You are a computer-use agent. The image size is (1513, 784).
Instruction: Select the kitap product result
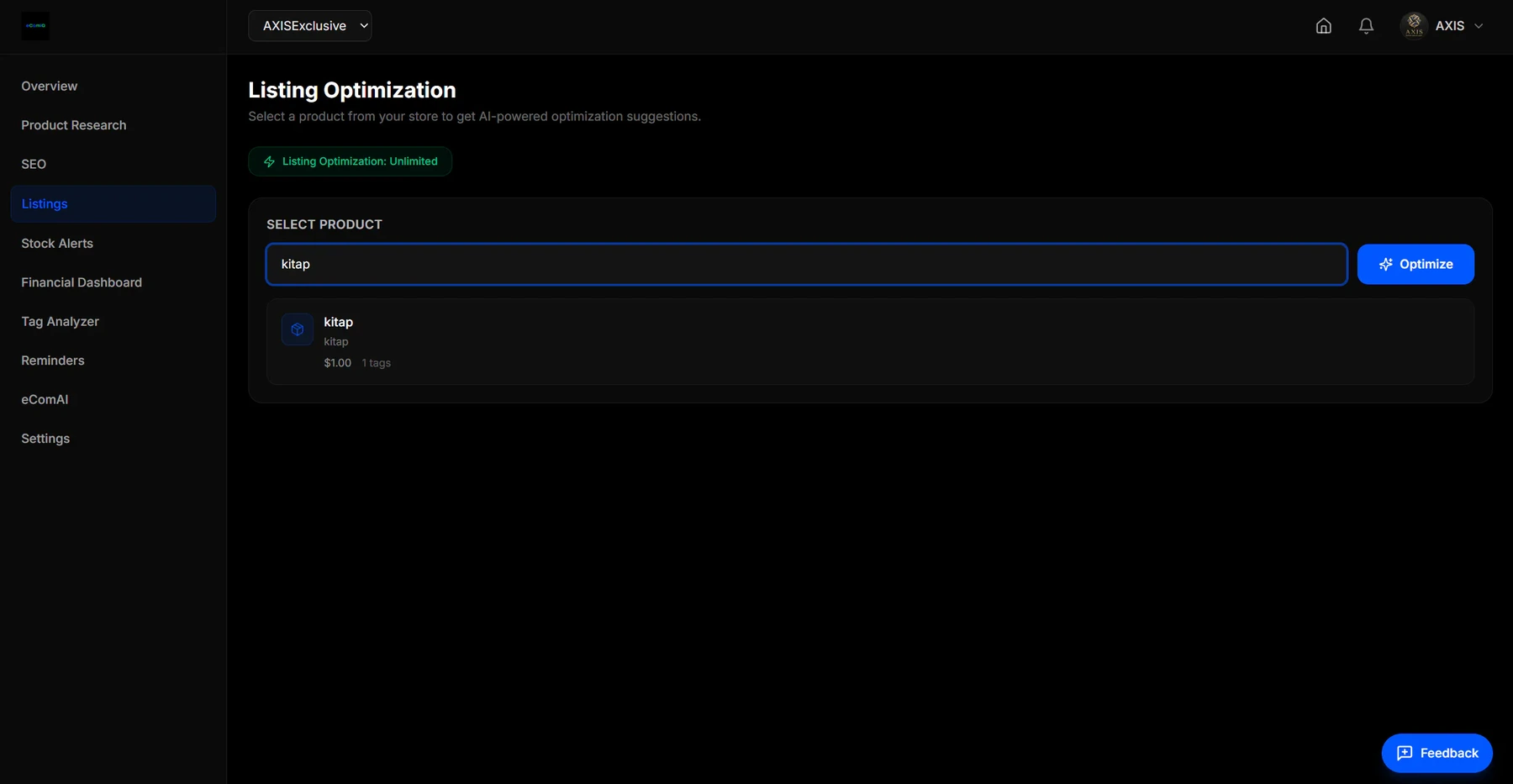point(870,342)
